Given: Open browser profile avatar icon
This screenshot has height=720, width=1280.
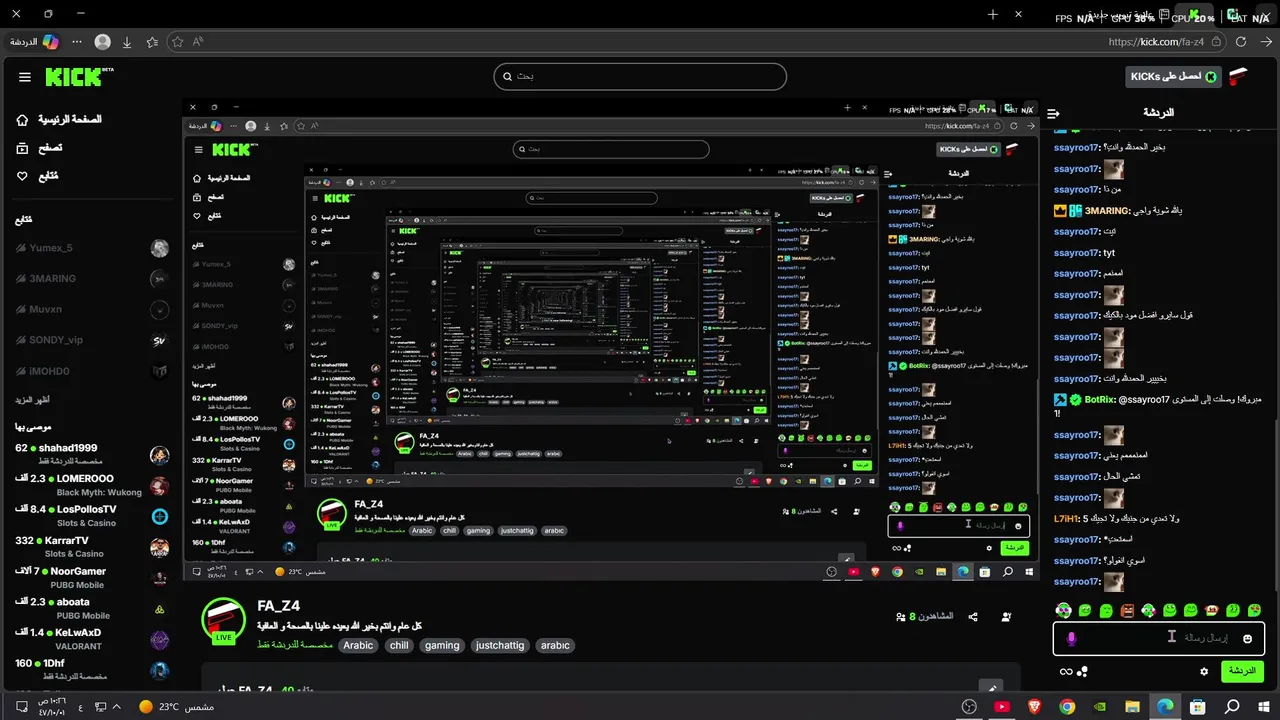Looking at the screenshot, I should click(x=102, y=42).
